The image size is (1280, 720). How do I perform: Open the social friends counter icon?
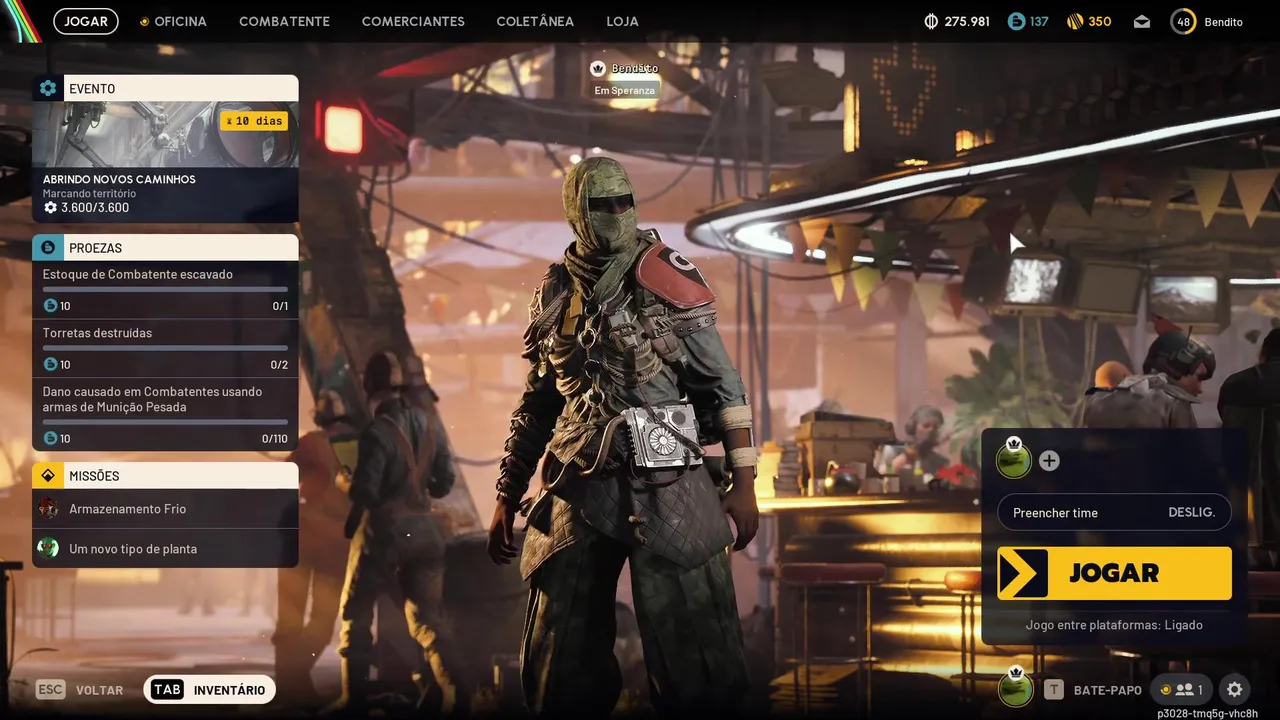click(1181, 690)
